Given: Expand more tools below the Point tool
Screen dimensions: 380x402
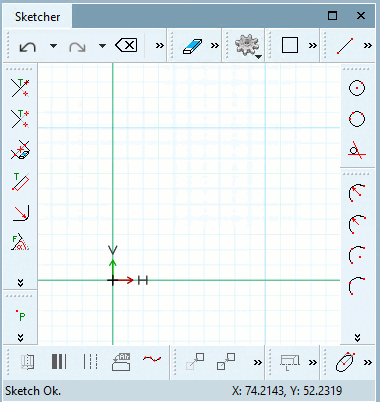Looking at the screenshot, I should 20,338.
